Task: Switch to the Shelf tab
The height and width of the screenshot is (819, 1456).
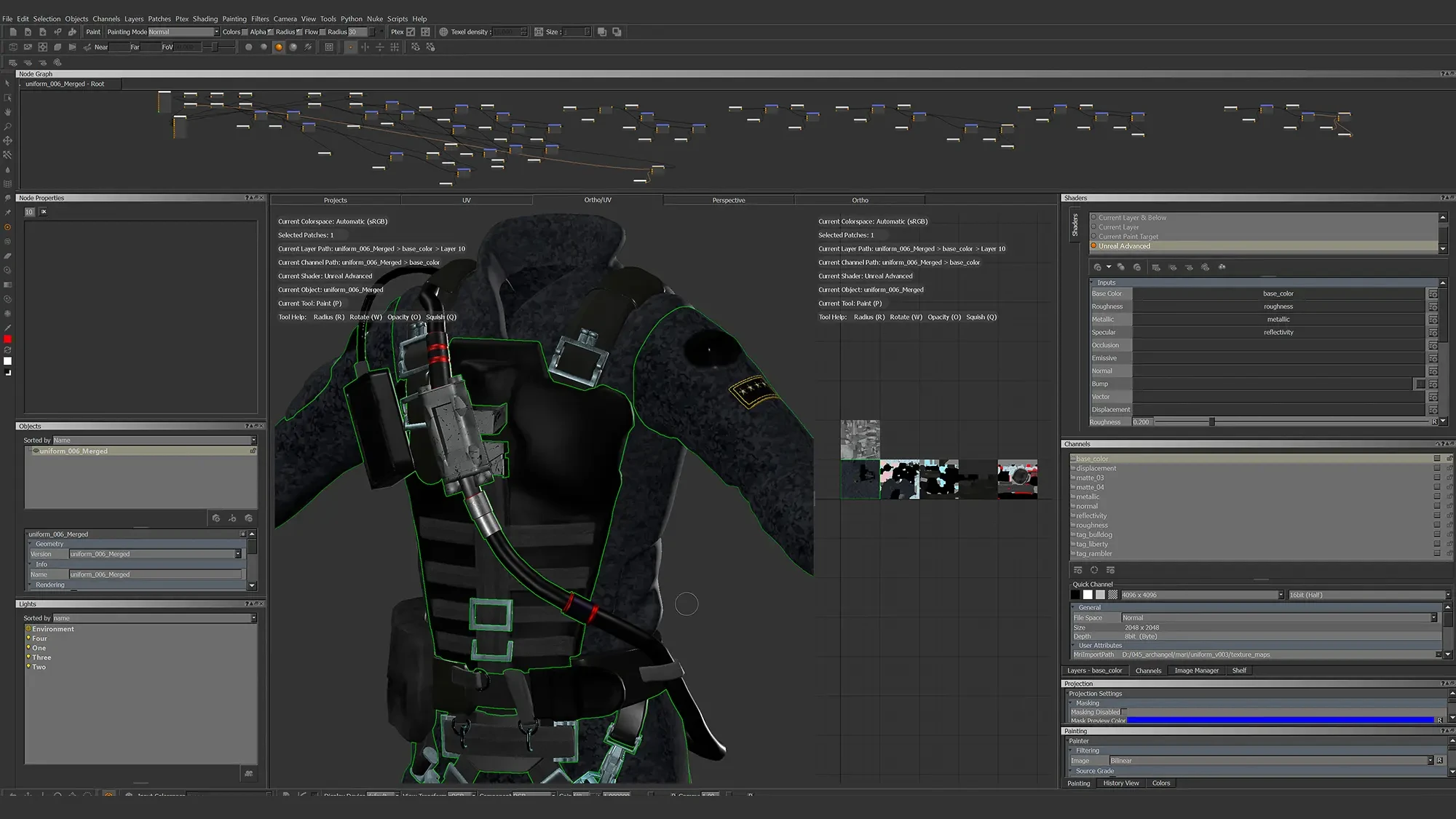Action: [1239, 670]
